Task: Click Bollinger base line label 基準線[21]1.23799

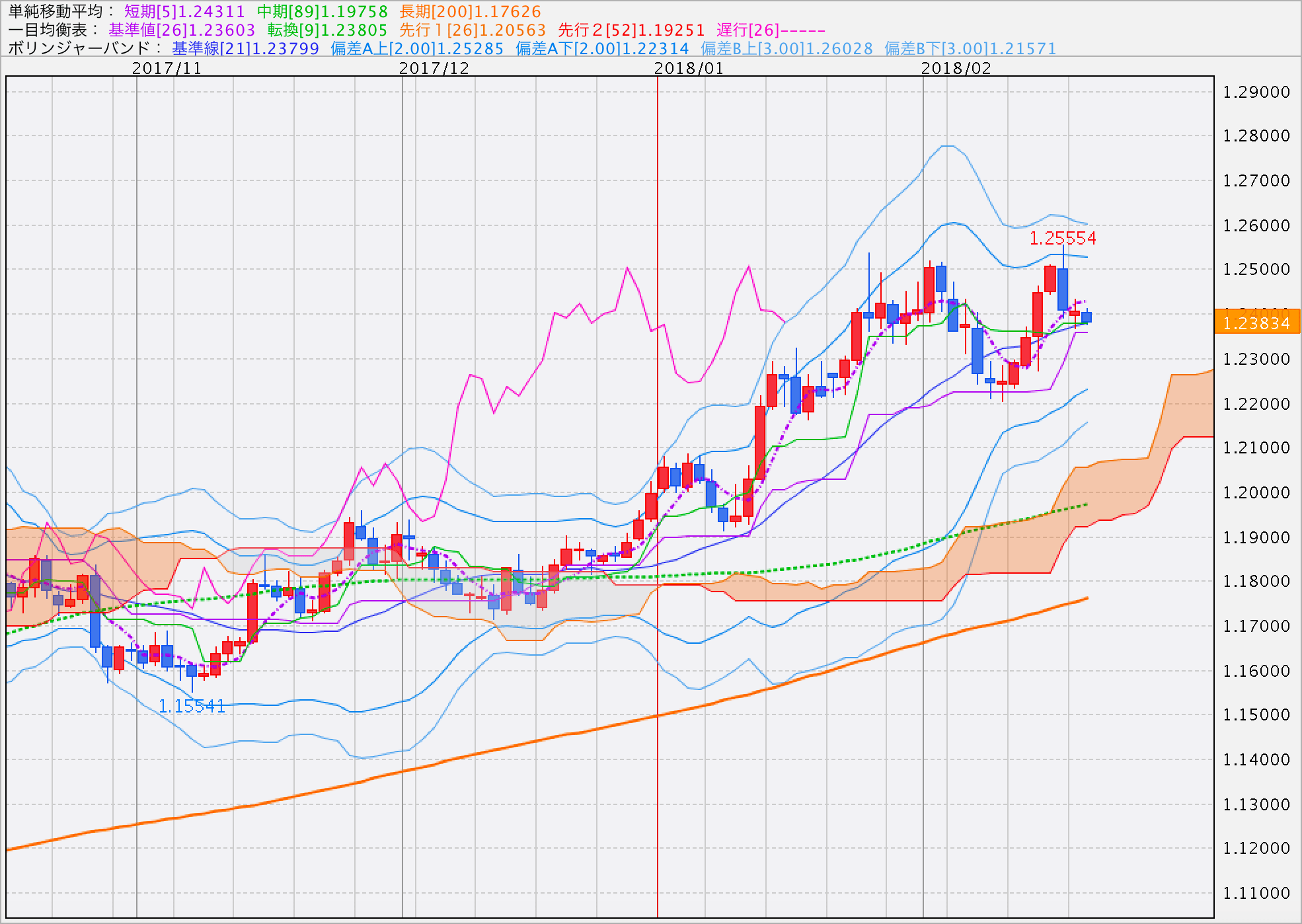Action: (x=245, y=48)
